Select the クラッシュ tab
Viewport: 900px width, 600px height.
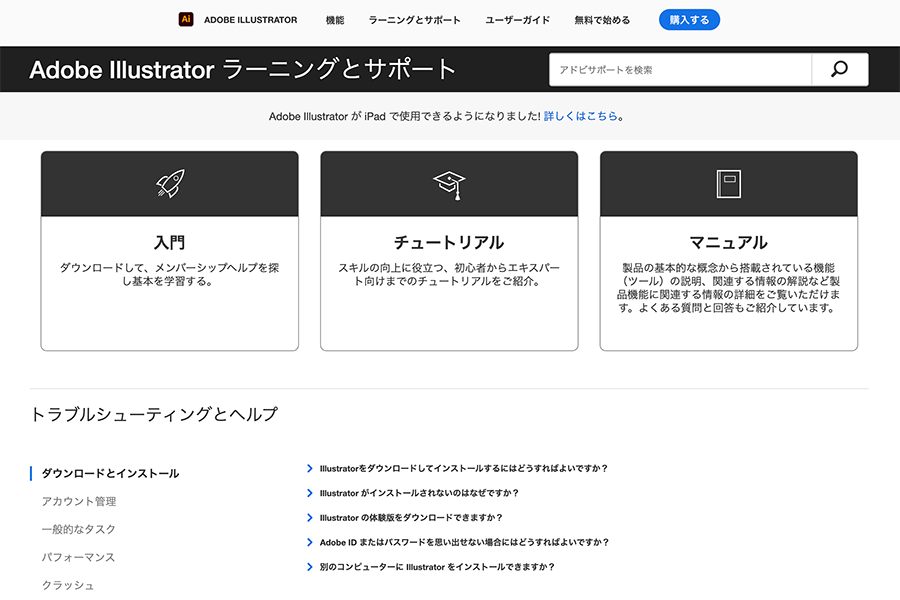pyautogui.click(x=68, y=586)
